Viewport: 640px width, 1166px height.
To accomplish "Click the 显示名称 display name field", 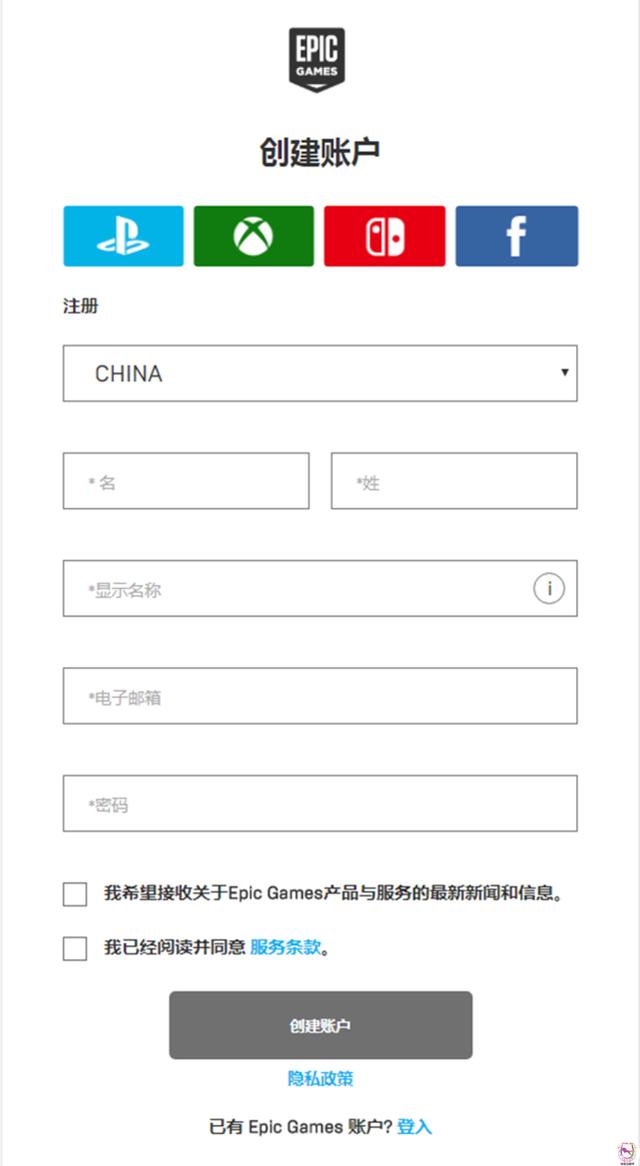I will click(300, 589).
